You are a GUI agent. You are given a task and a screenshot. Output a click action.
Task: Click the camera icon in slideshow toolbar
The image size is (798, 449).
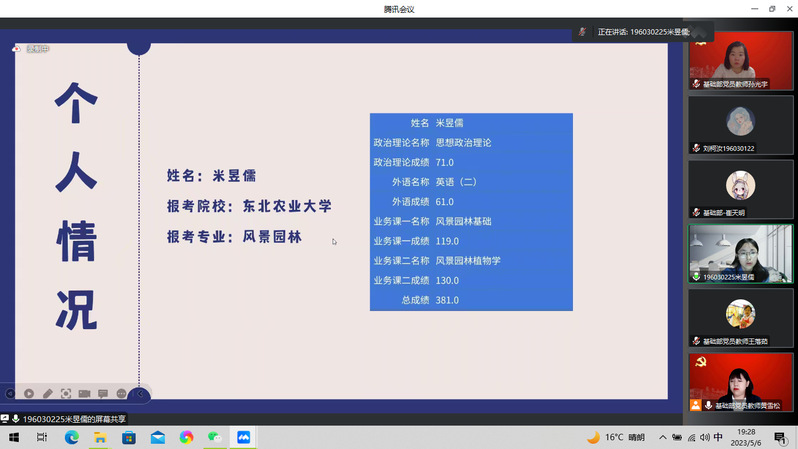84,394
